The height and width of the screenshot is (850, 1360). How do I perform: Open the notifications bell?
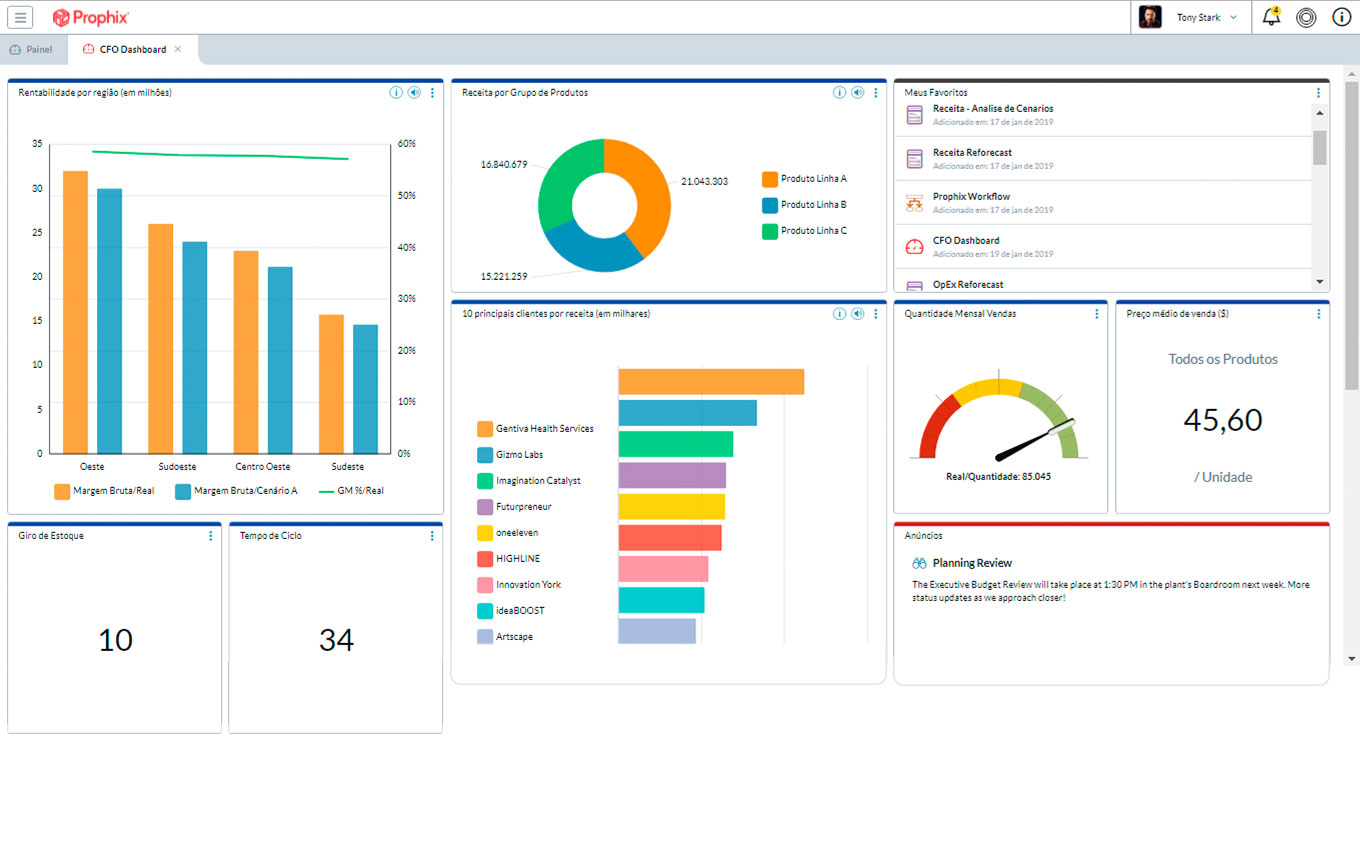point(1271,17)
